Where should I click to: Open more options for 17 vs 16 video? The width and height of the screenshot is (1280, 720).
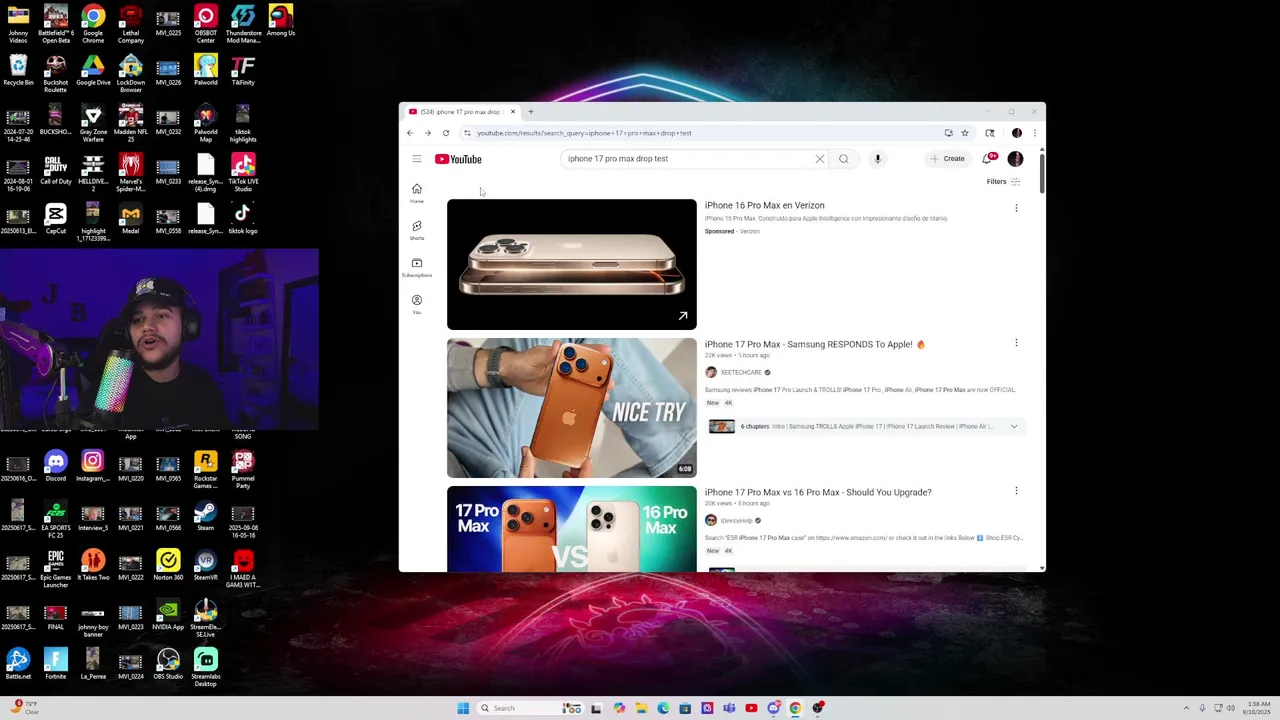1016,491
